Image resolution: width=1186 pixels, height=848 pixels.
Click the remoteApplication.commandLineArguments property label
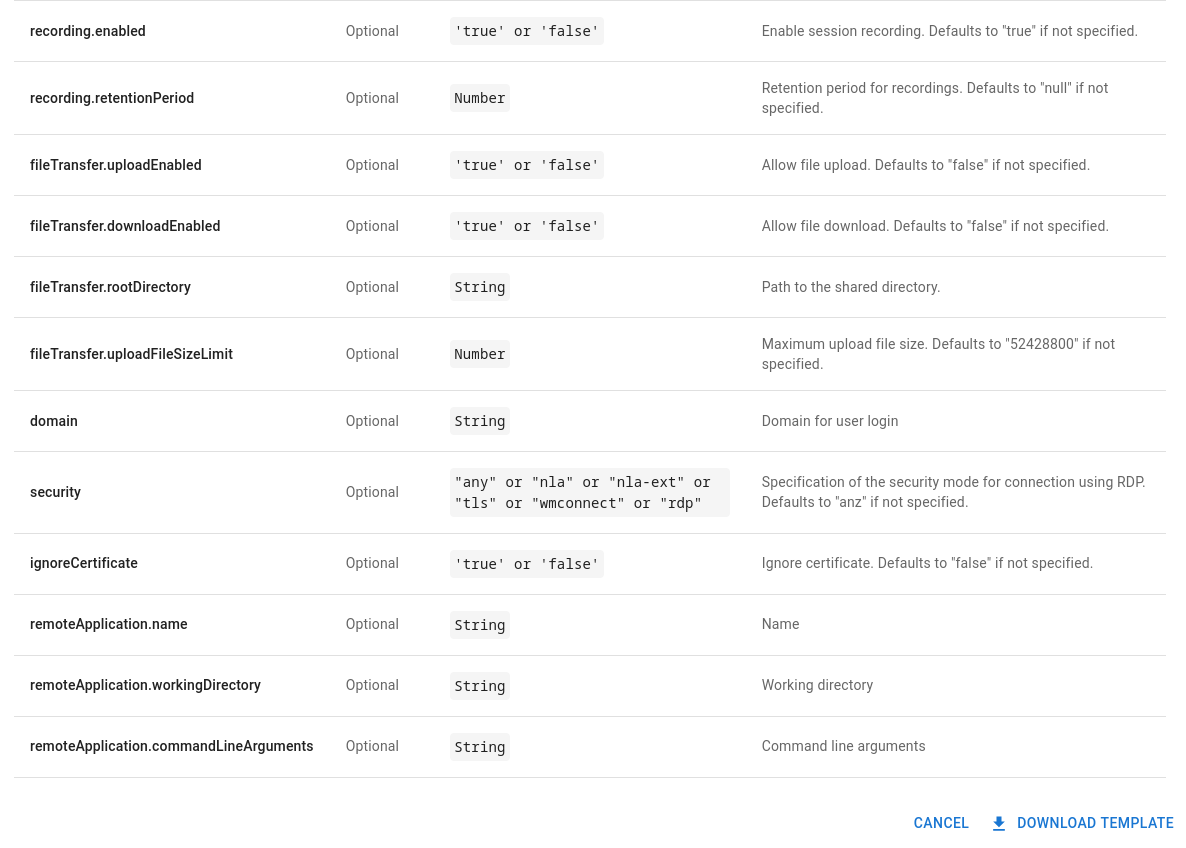[x=171, y=746]
